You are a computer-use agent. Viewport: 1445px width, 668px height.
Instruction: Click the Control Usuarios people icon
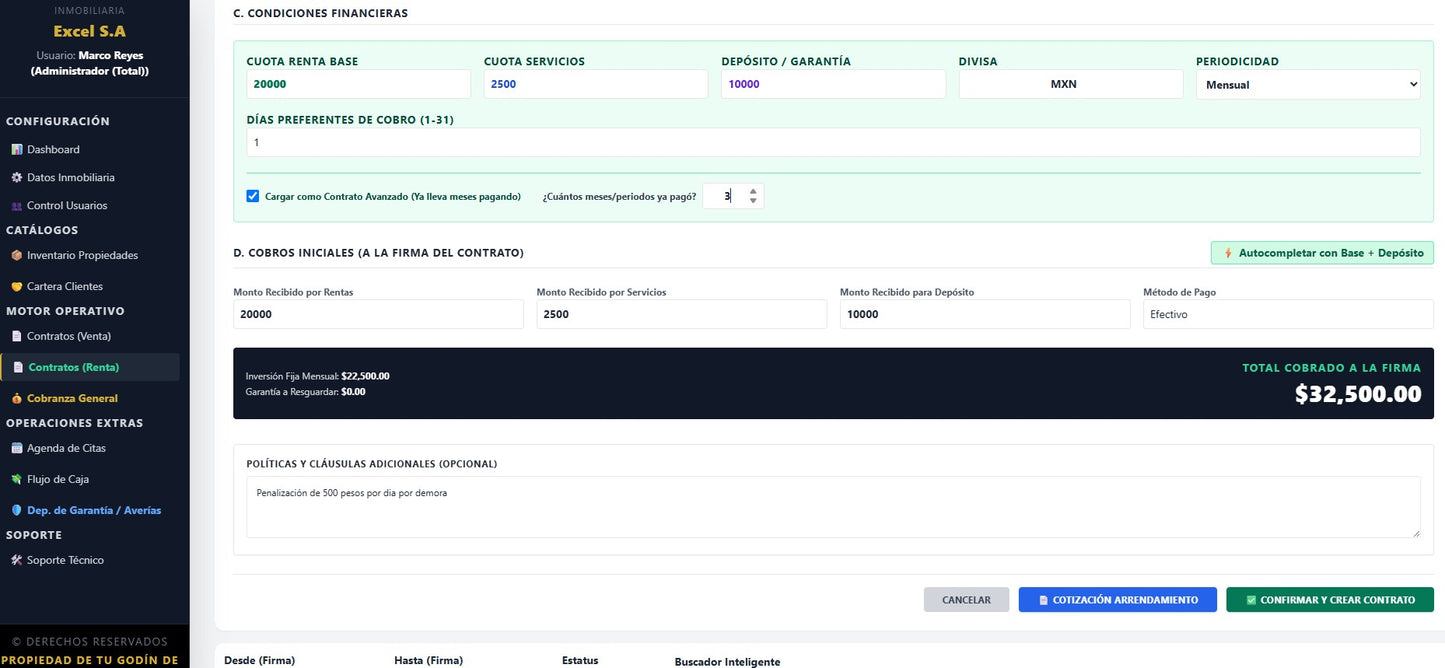coord(16,206)
